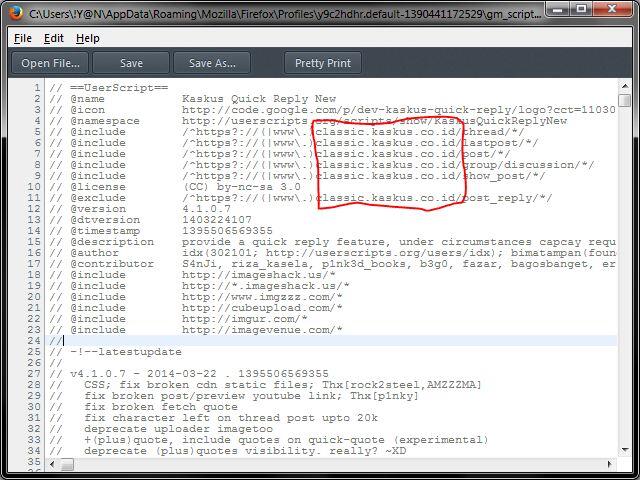Click the 'CSS; fix broken cdn static files' line
The image size is (640, 480).
click(x=283, y=385)
